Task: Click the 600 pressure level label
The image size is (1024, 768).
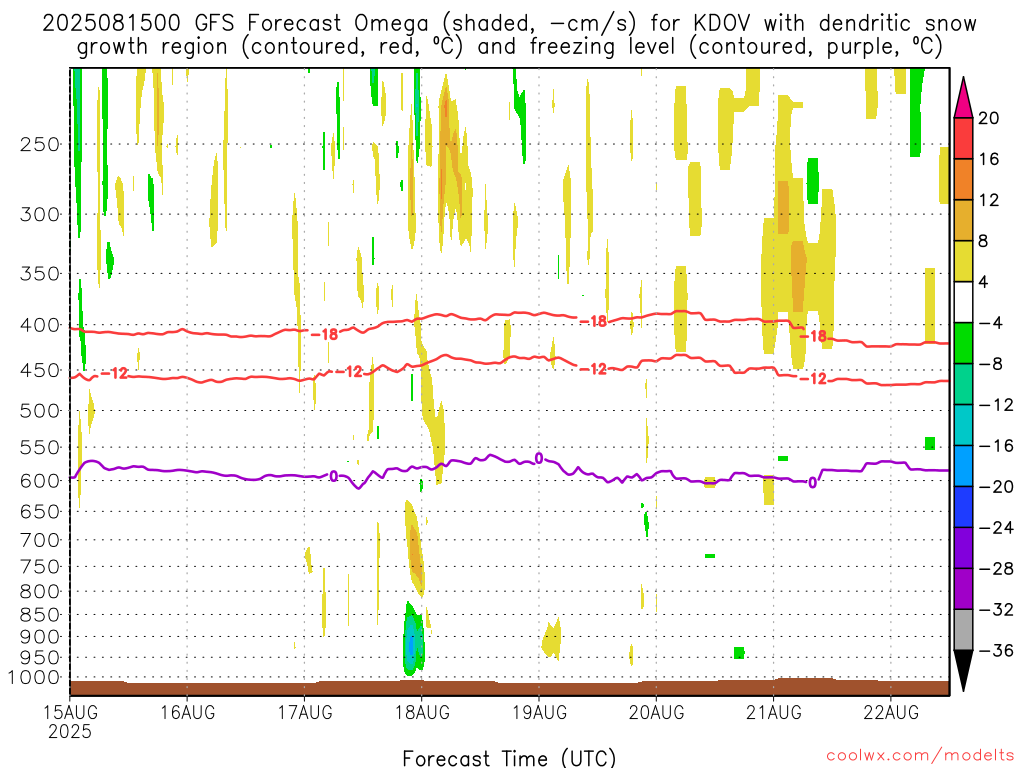Action: pyautogui.click(x=40, y=481)
